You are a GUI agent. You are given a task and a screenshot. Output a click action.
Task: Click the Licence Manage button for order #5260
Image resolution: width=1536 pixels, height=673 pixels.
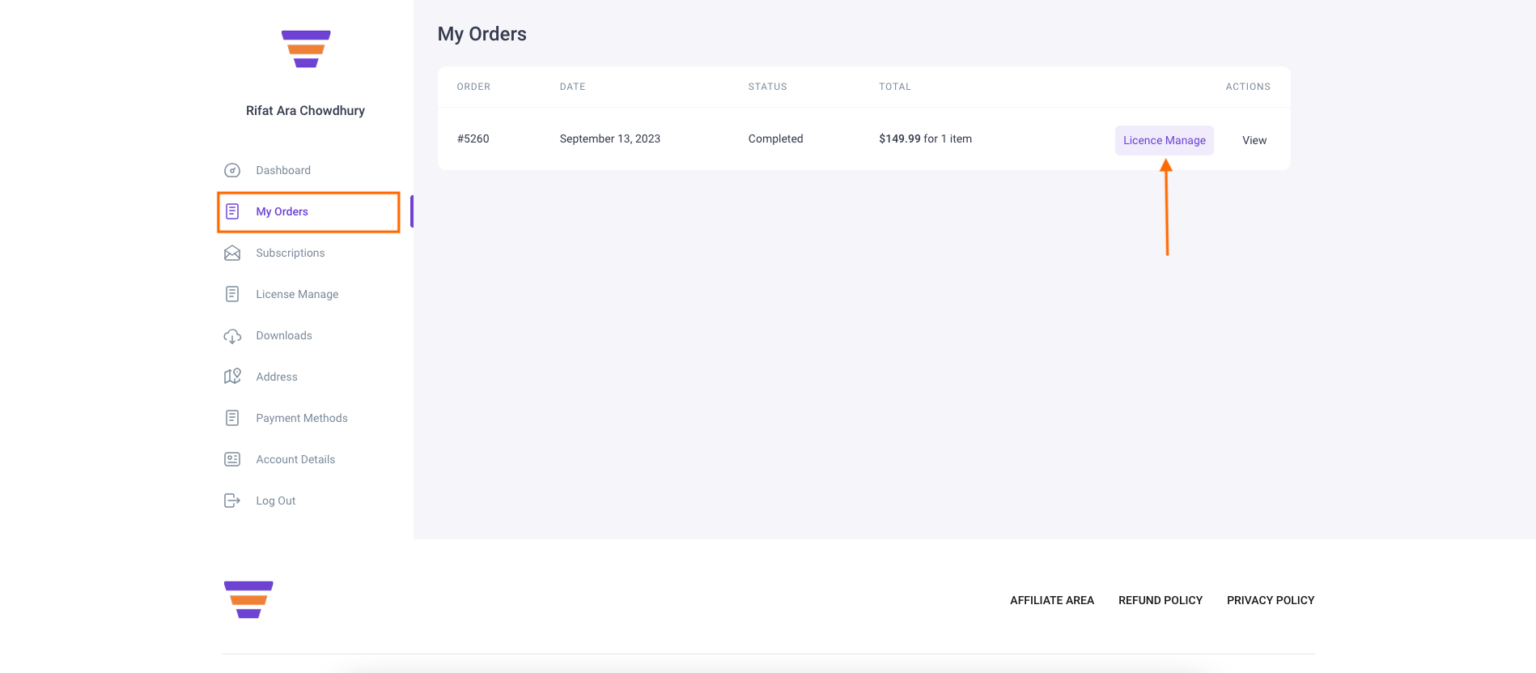coord(1164,140)
